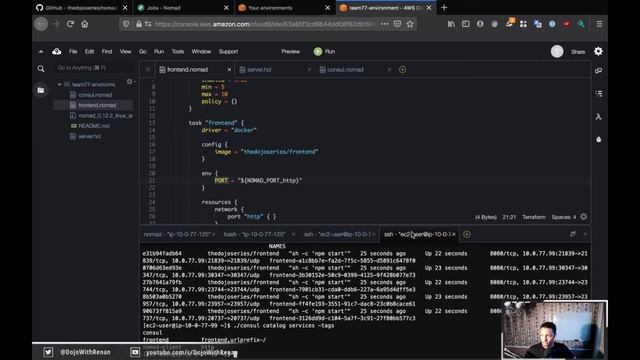The image size is (640, 360).
Task: Select frontend.nomad in the file tree
Action: [97, 105]
